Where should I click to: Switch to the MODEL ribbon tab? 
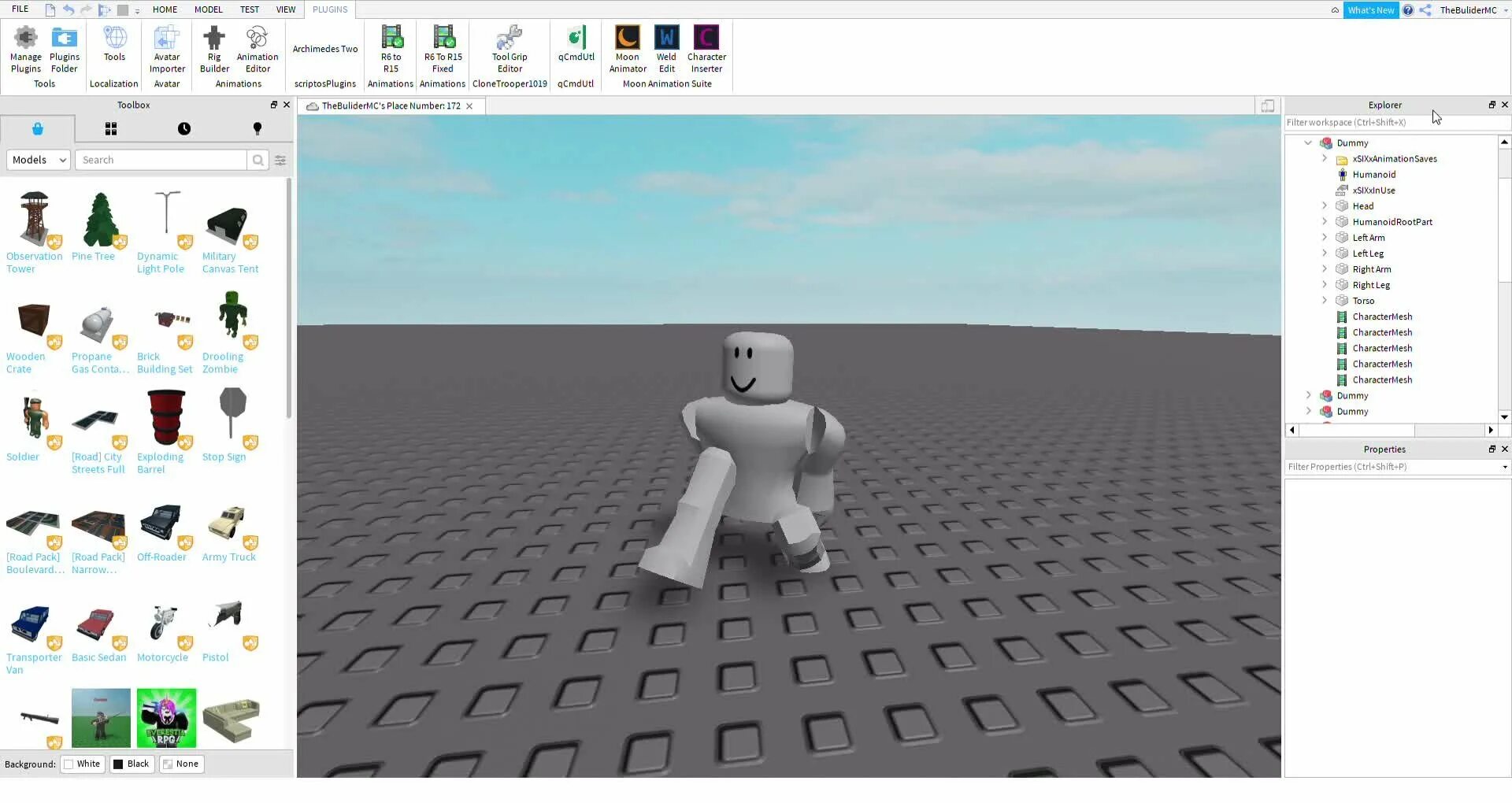click(x=209, y=9)
